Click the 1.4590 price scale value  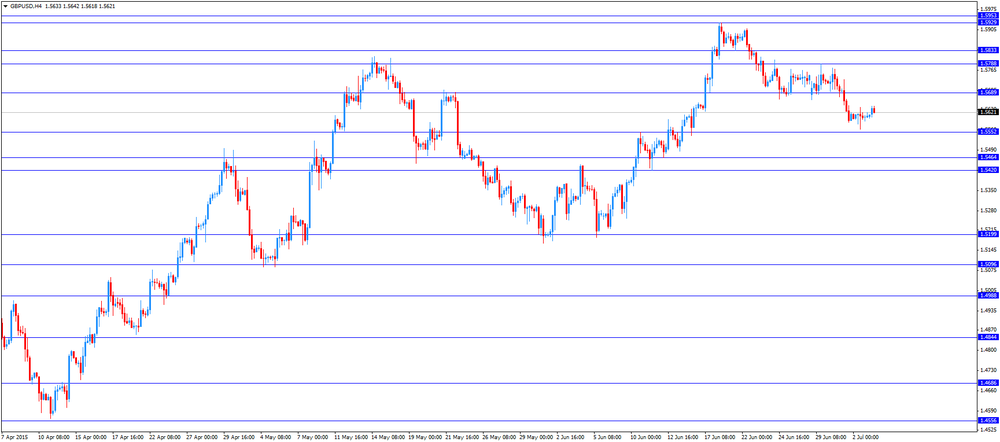(989, 411)
